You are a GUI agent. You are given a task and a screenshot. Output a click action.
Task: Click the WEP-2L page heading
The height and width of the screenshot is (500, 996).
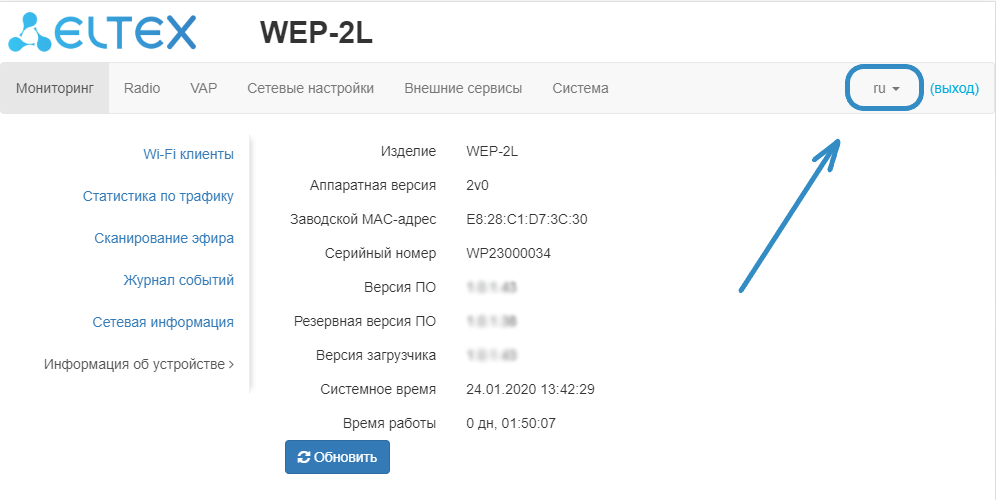point(316,32)
